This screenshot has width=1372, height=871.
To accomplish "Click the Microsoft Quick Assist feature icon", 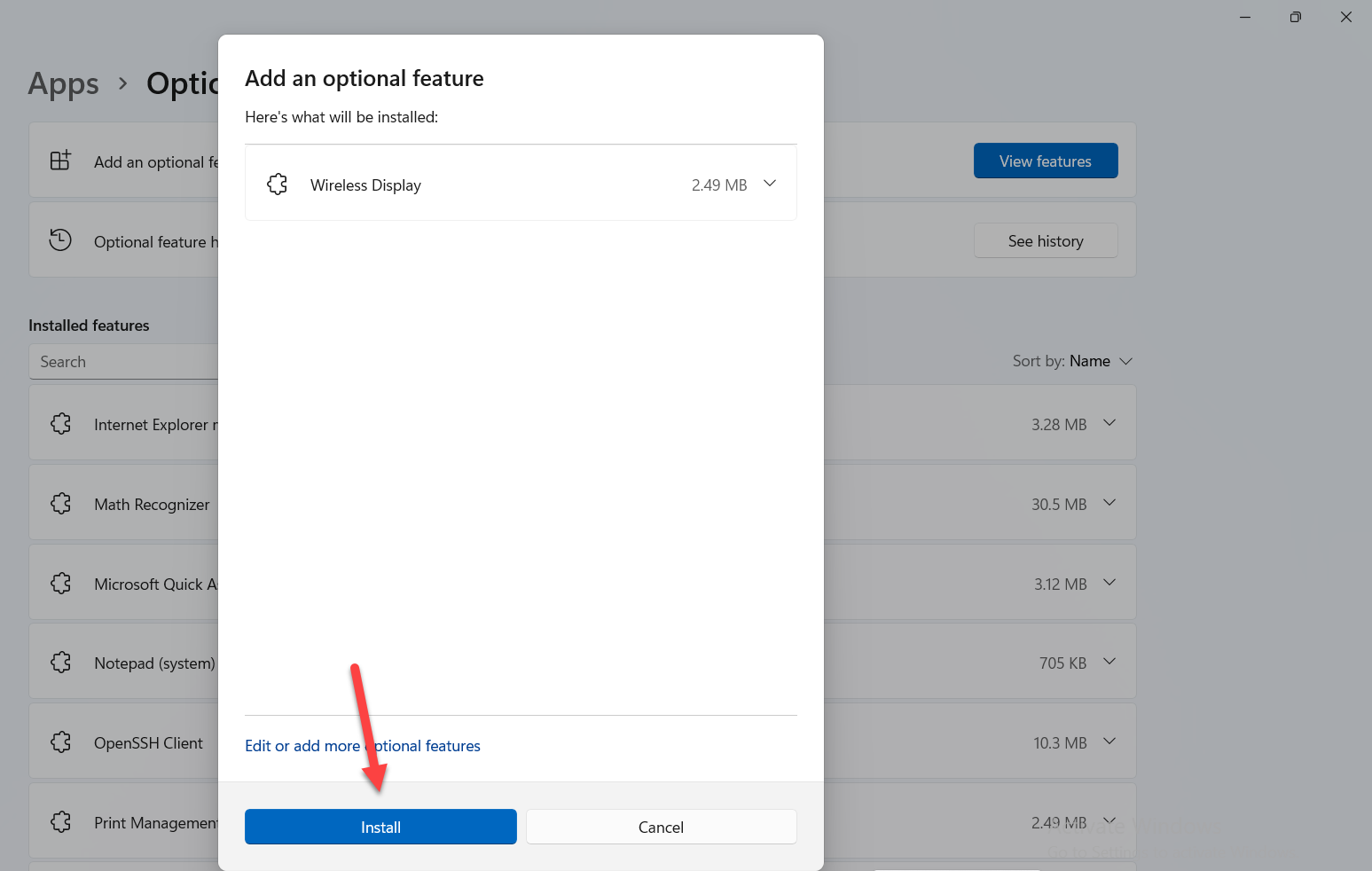I will 61,584.
